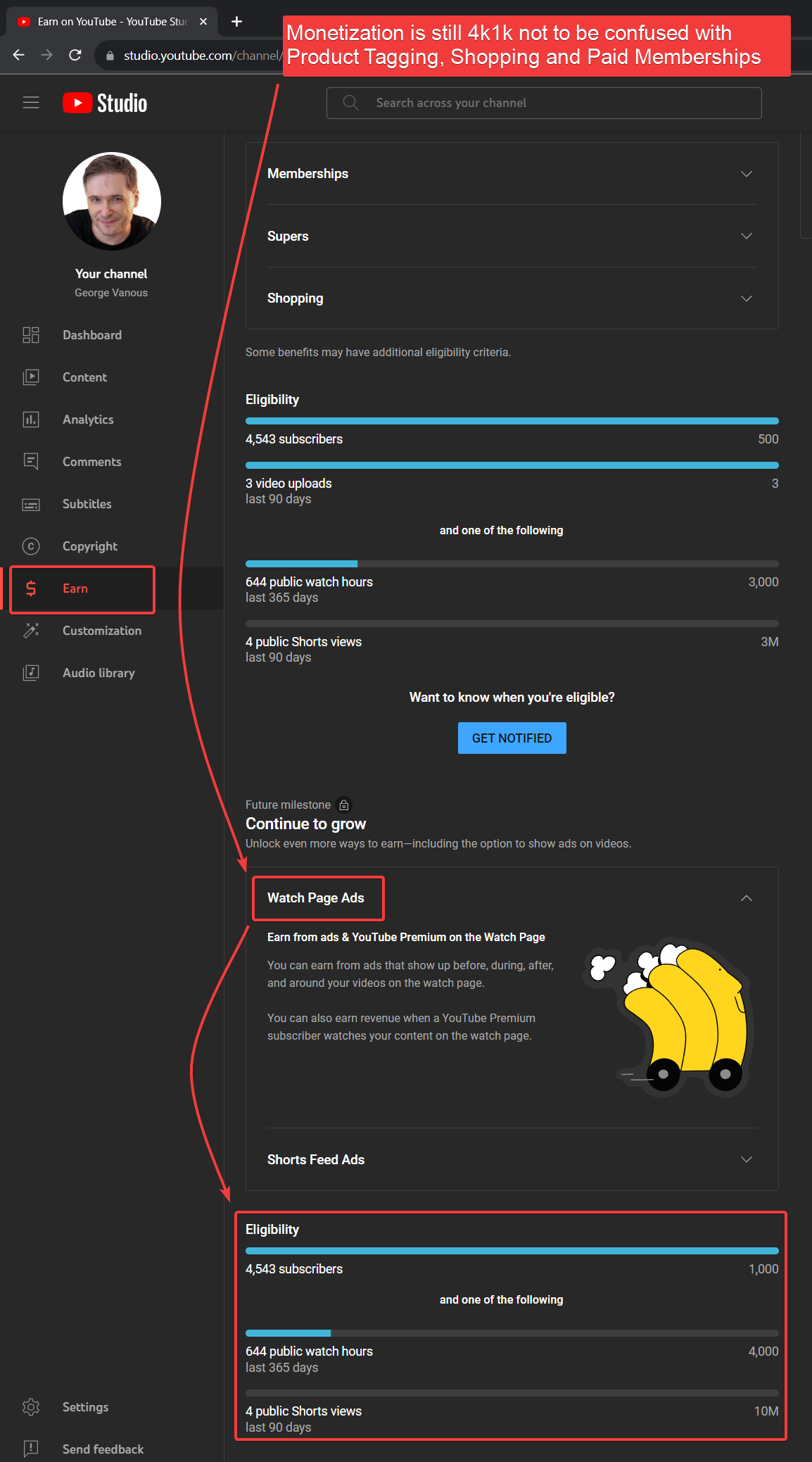Click 'Earn from ads & YouTube Premium' heading
This screenshot has height=1462, width=812.
(x=406, y=938)
